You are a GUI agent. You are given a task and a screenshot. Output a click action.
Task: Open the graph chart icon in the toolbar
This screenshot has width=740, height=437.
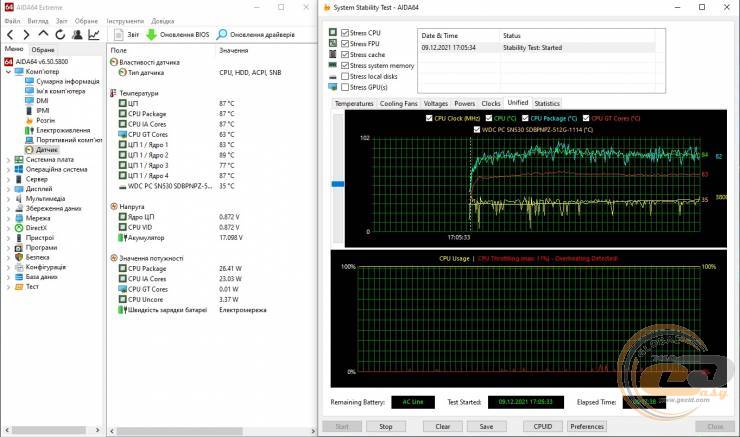94,34
